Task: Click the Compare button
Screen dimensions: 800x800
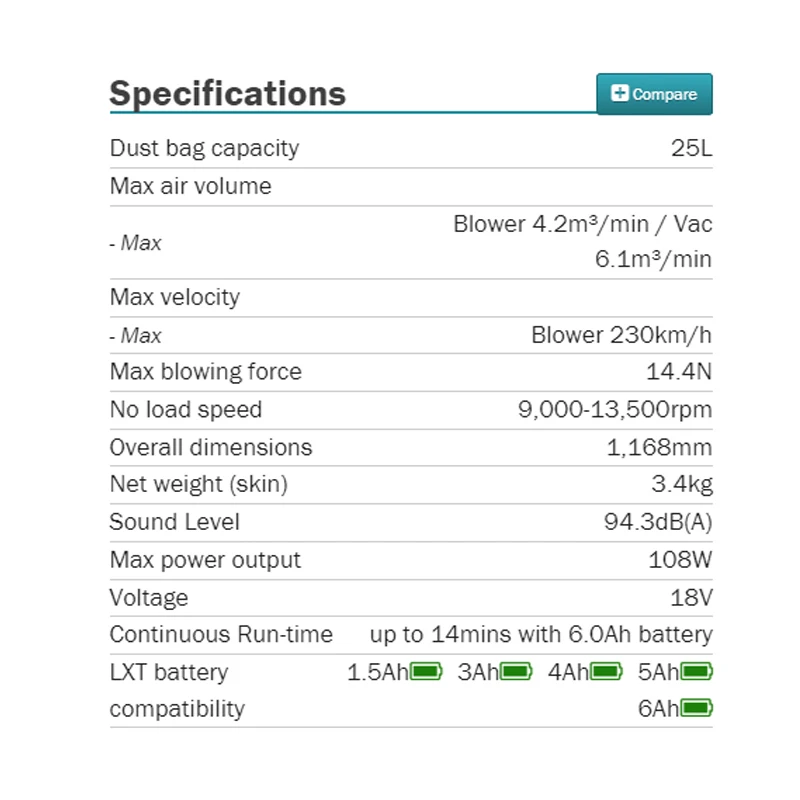Action: [x=654, y=94]
